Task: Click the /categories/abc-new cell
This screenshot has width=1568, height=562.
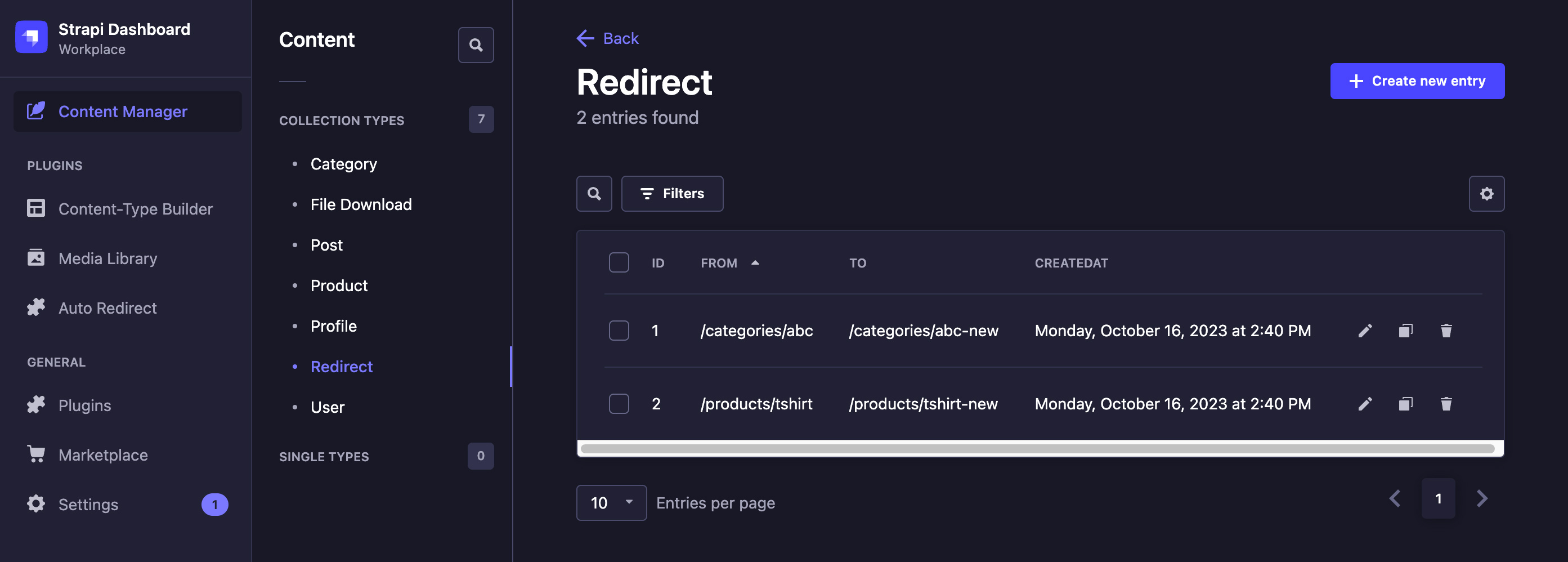Action: click(x=924, y=331)
